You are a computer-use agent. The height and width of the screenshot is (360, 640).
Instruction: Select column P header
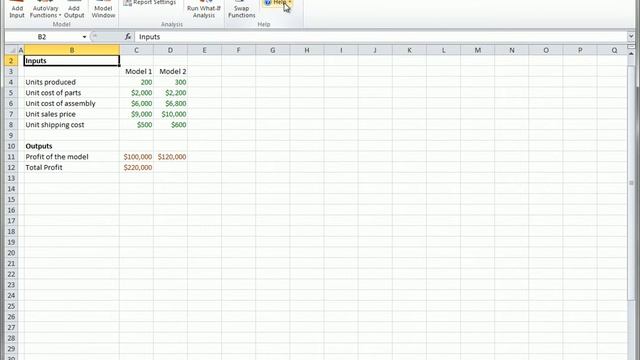(x=580, y=50)
